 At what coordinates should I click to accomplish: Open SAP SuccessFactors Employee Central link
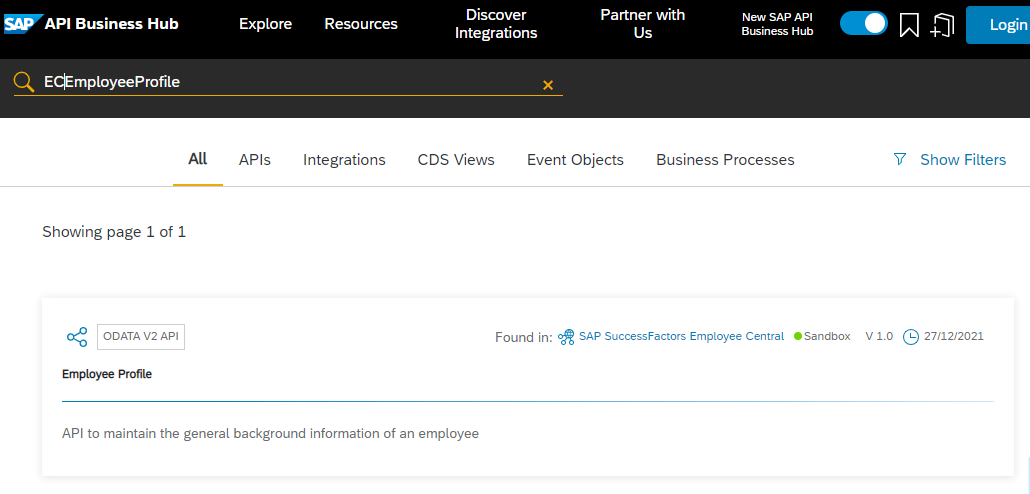click(x=681, y=336)
